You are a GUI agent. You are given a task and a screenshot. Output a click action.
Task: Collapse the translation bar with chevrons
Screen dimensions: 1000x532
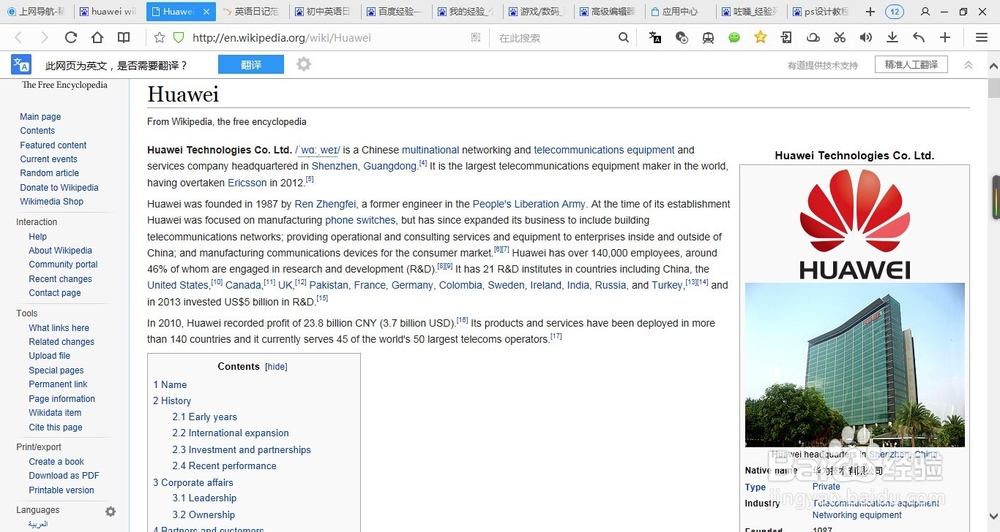pos(968,65)
